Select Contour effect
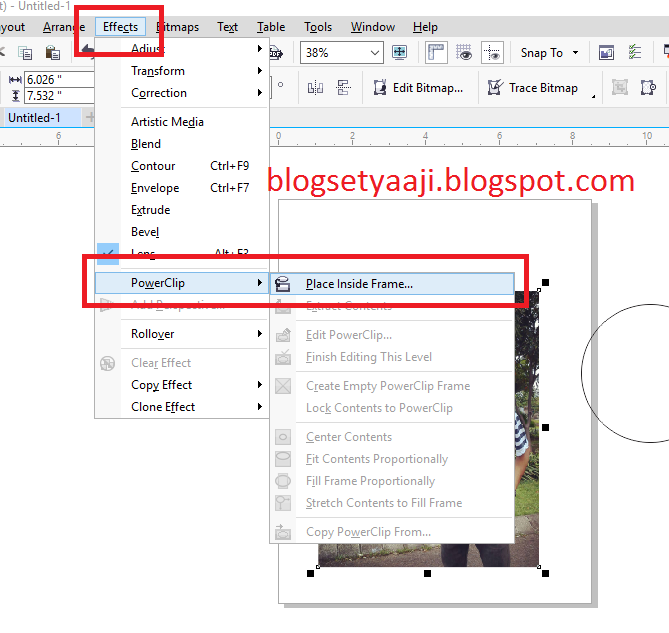669x633 pixels. point(153,166)
